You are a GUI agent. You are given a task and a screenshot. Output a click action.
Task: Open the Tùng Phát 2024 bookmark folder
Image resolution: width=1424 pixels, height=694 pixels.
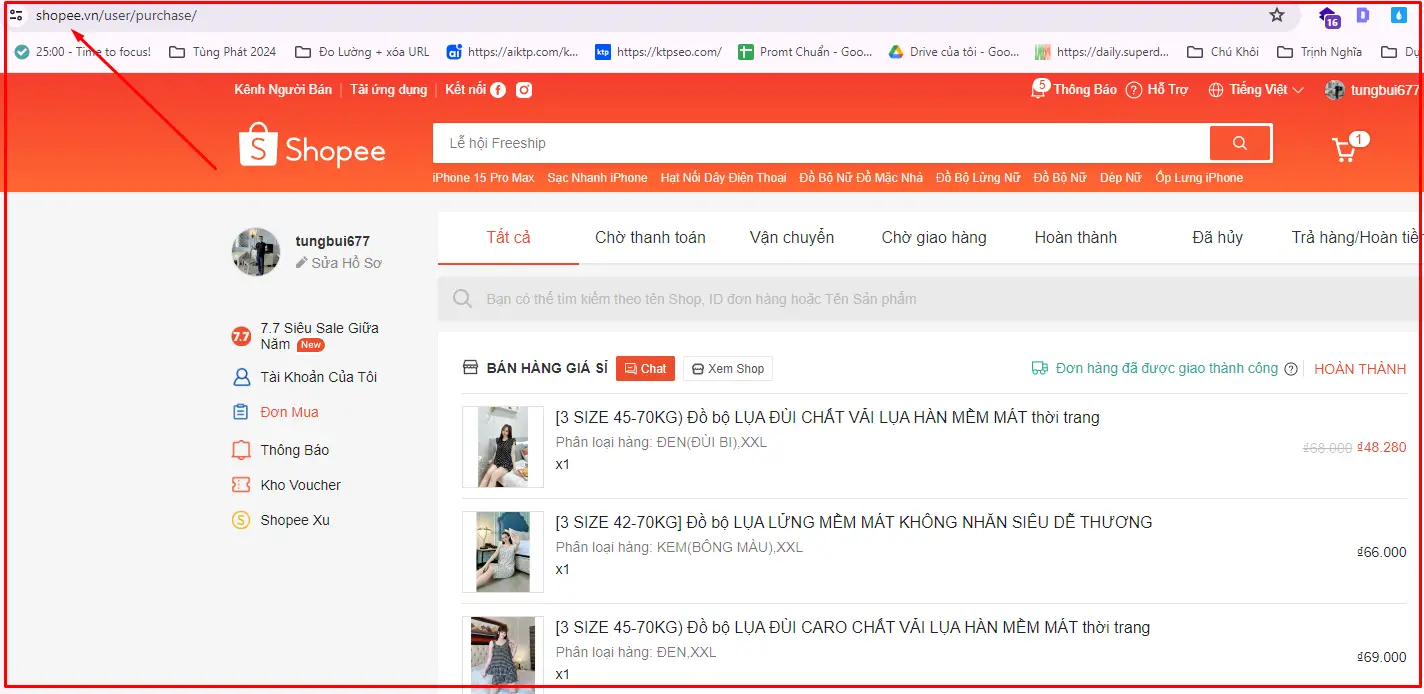point(223,52)
